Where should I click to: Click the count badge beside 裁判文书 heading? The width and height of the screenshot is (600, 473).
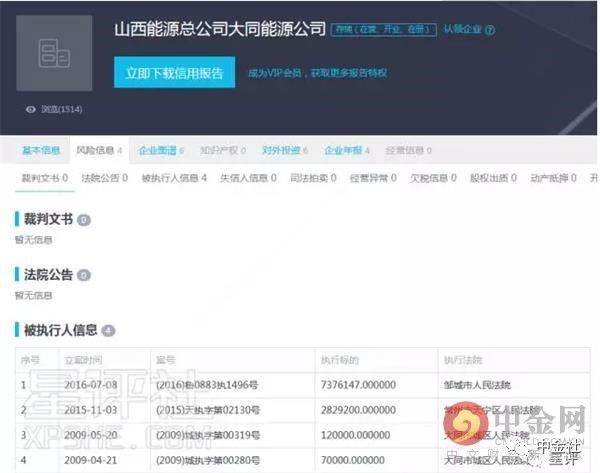pos(84,220)
